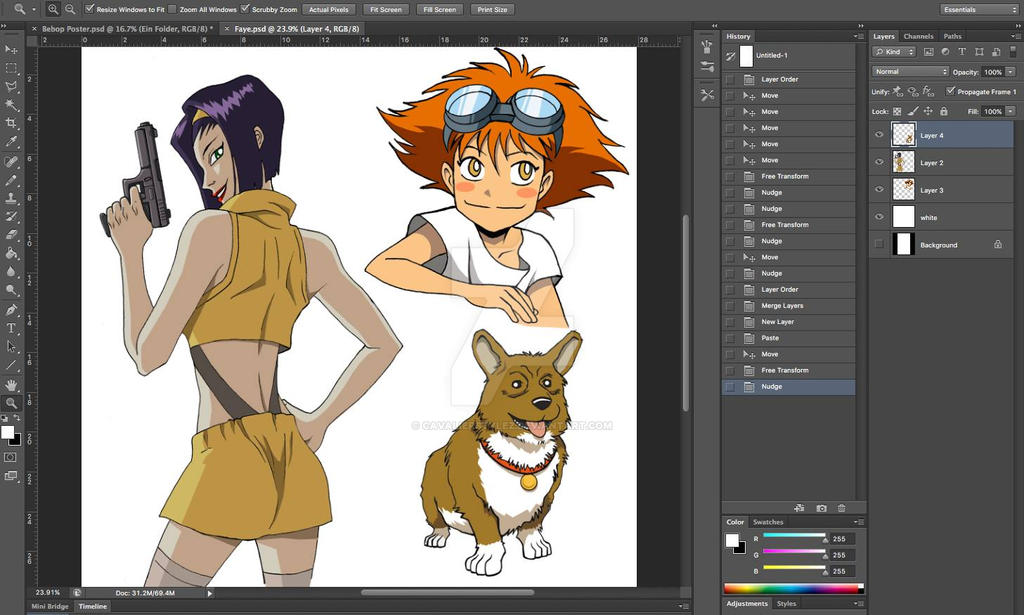Show the Background layer visibility box
1024x615 pixels.
click(879, 245)
